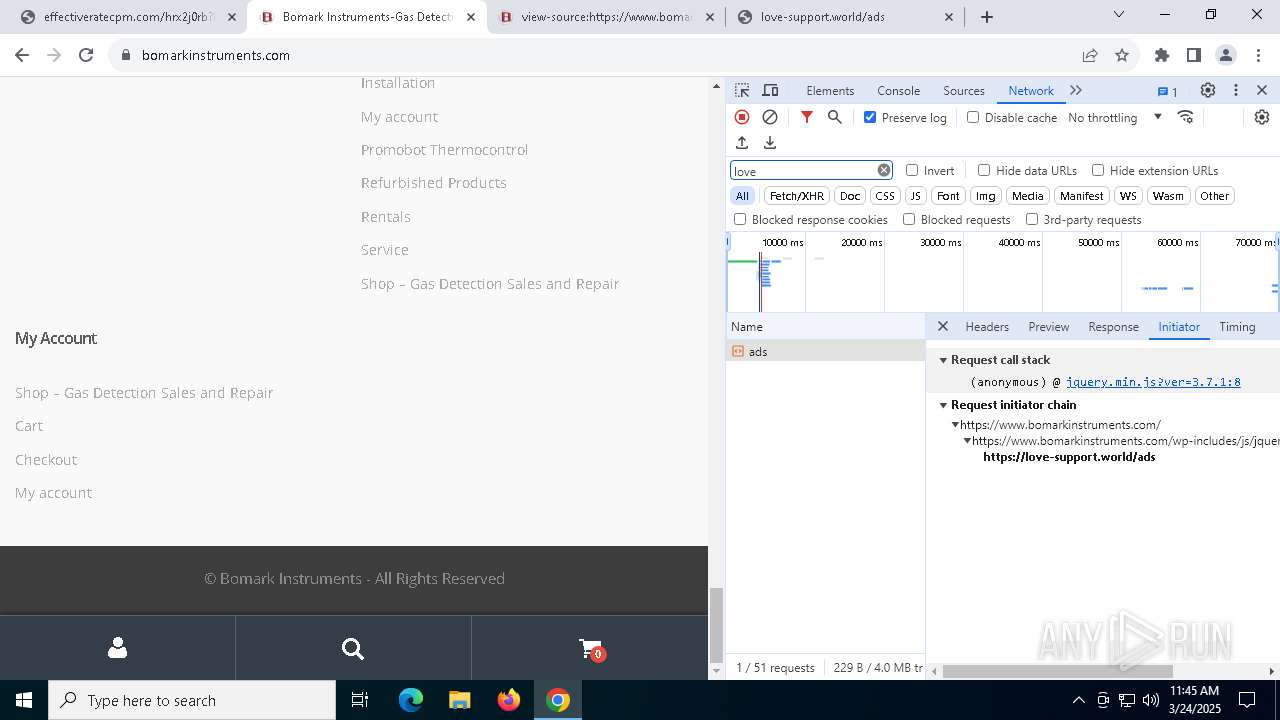The image size is (1280, 720).
Task: Clear the 'love' filter text
Action: click(884, 170)
